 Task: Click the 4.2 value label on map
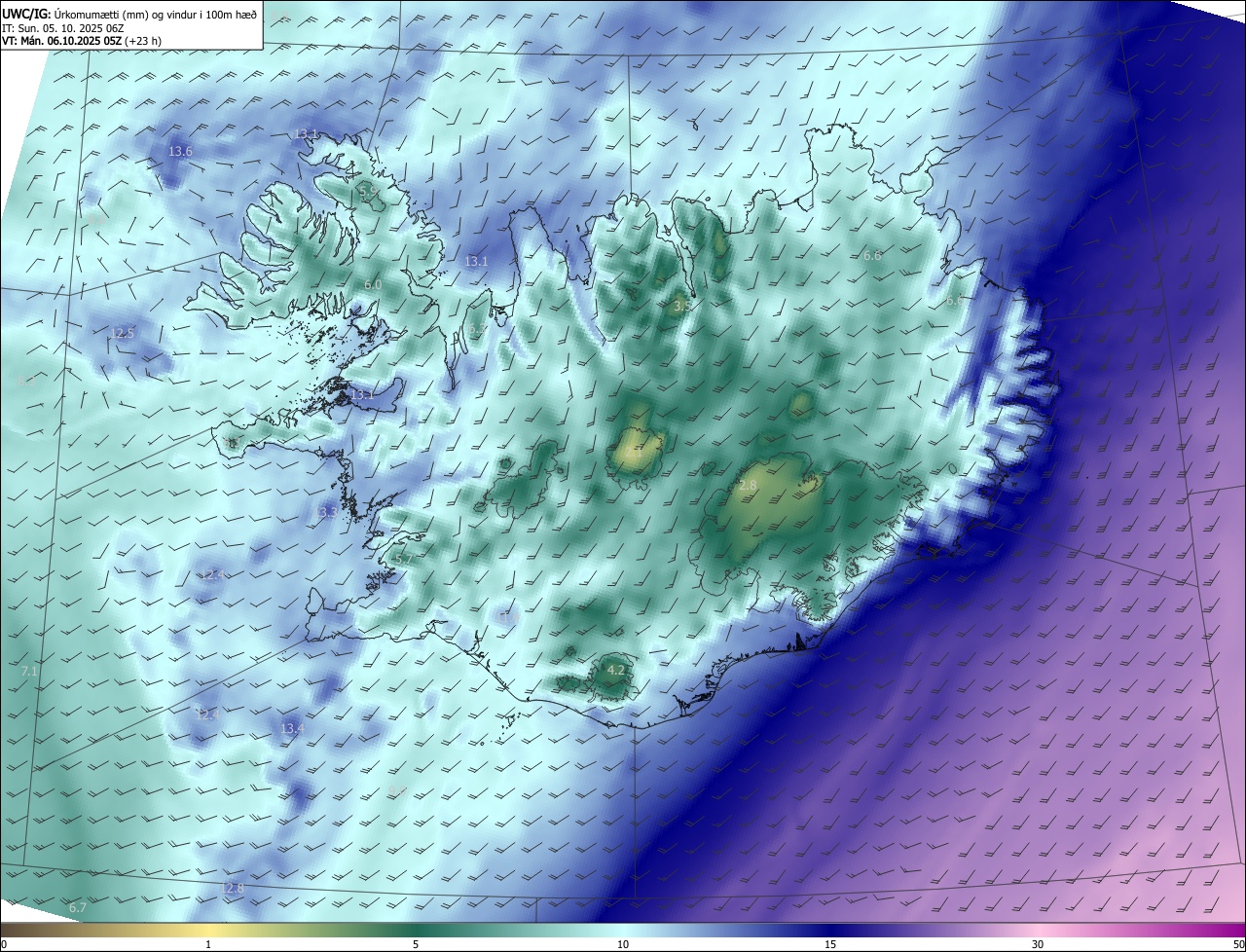(615, 671)
